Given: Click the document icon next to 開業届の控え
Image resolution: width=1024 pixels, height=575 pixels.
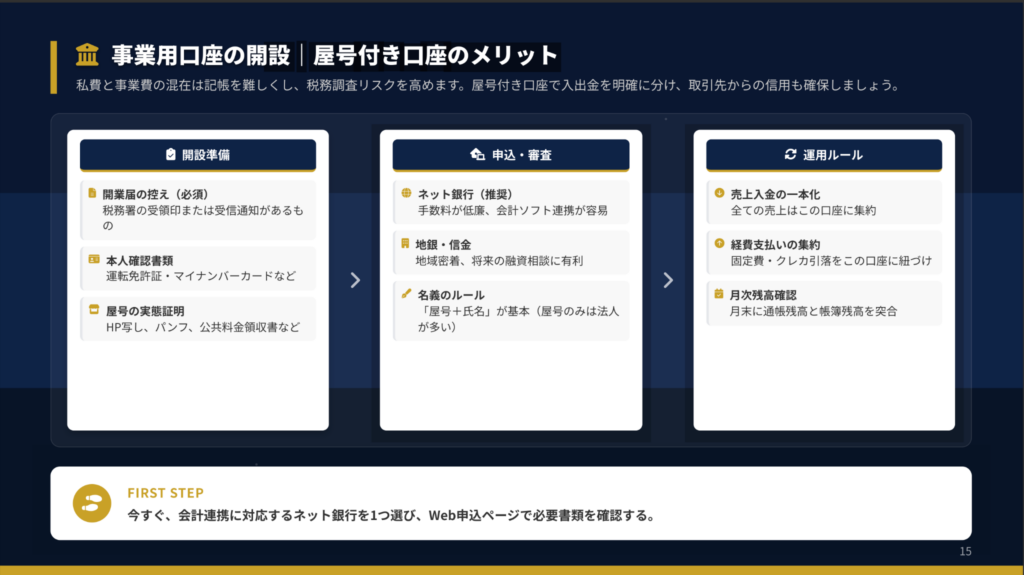Looking at the screenshot, I should (x=93, y=193).
